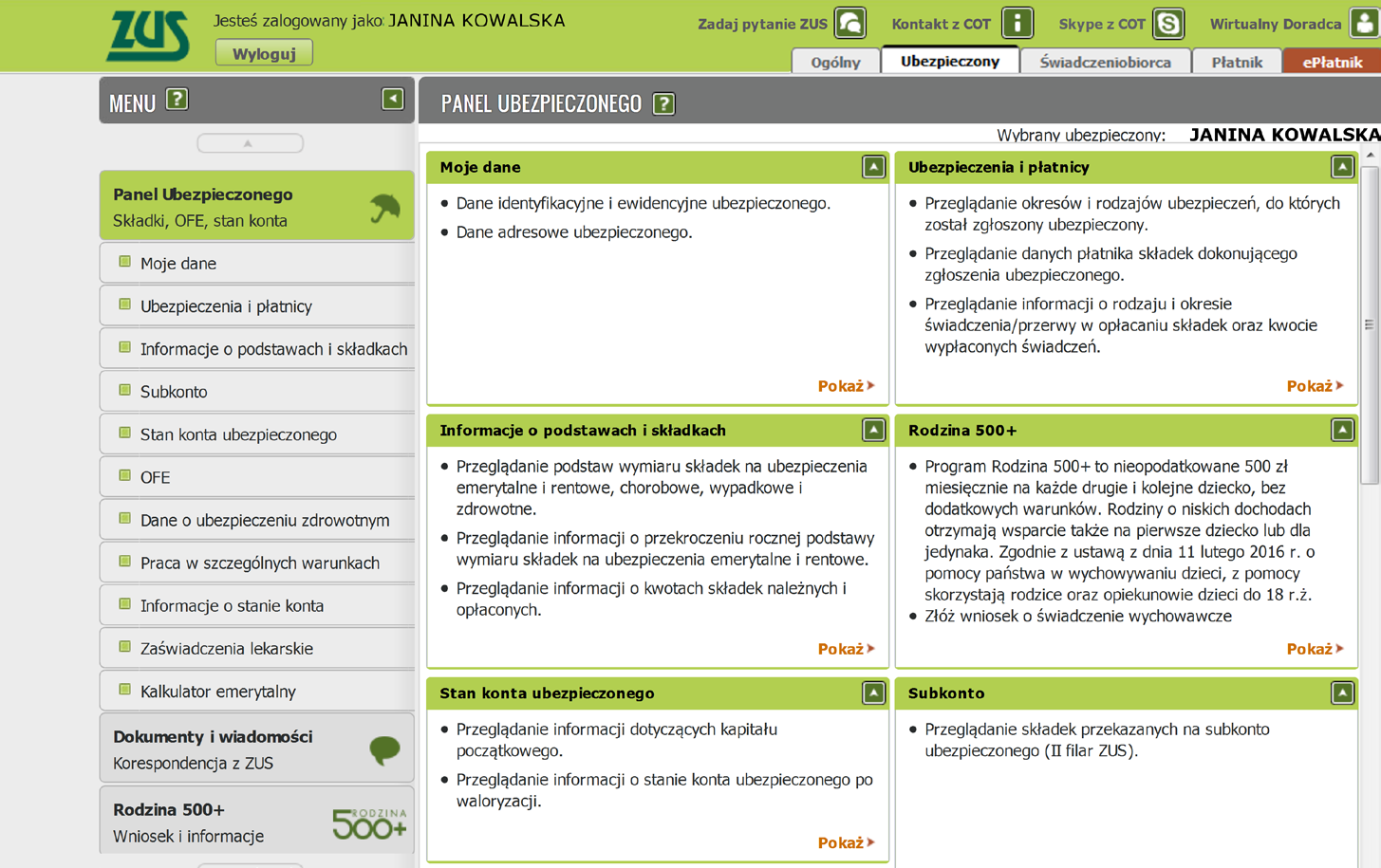This screenshot has height=868, width=1381.
Task: Click the scrollbar up arrow
Action: click(x=1370, y=155)
